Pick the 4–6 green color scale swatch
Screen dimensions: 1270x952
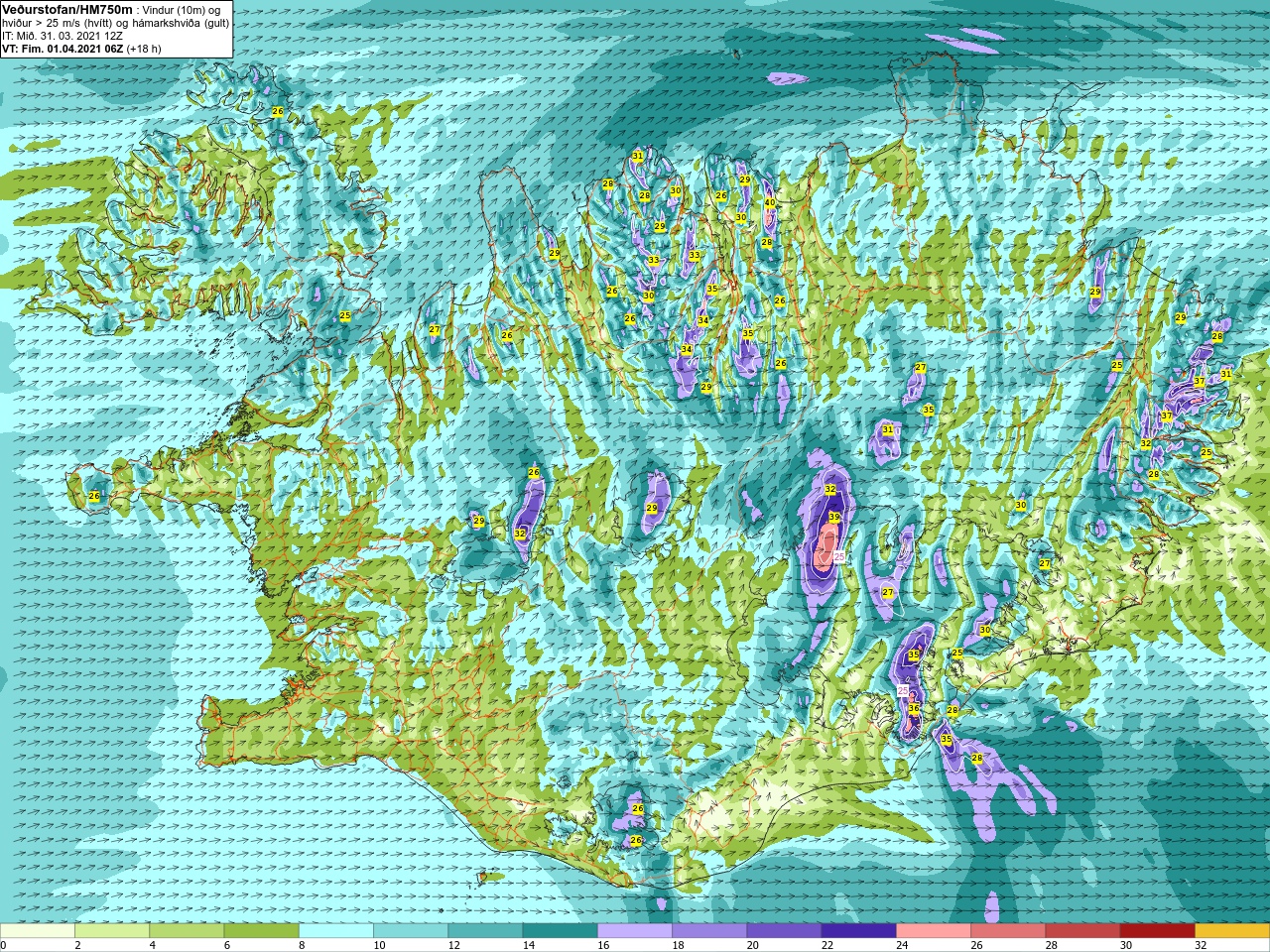pyautogui.click(x=187, y=931)
